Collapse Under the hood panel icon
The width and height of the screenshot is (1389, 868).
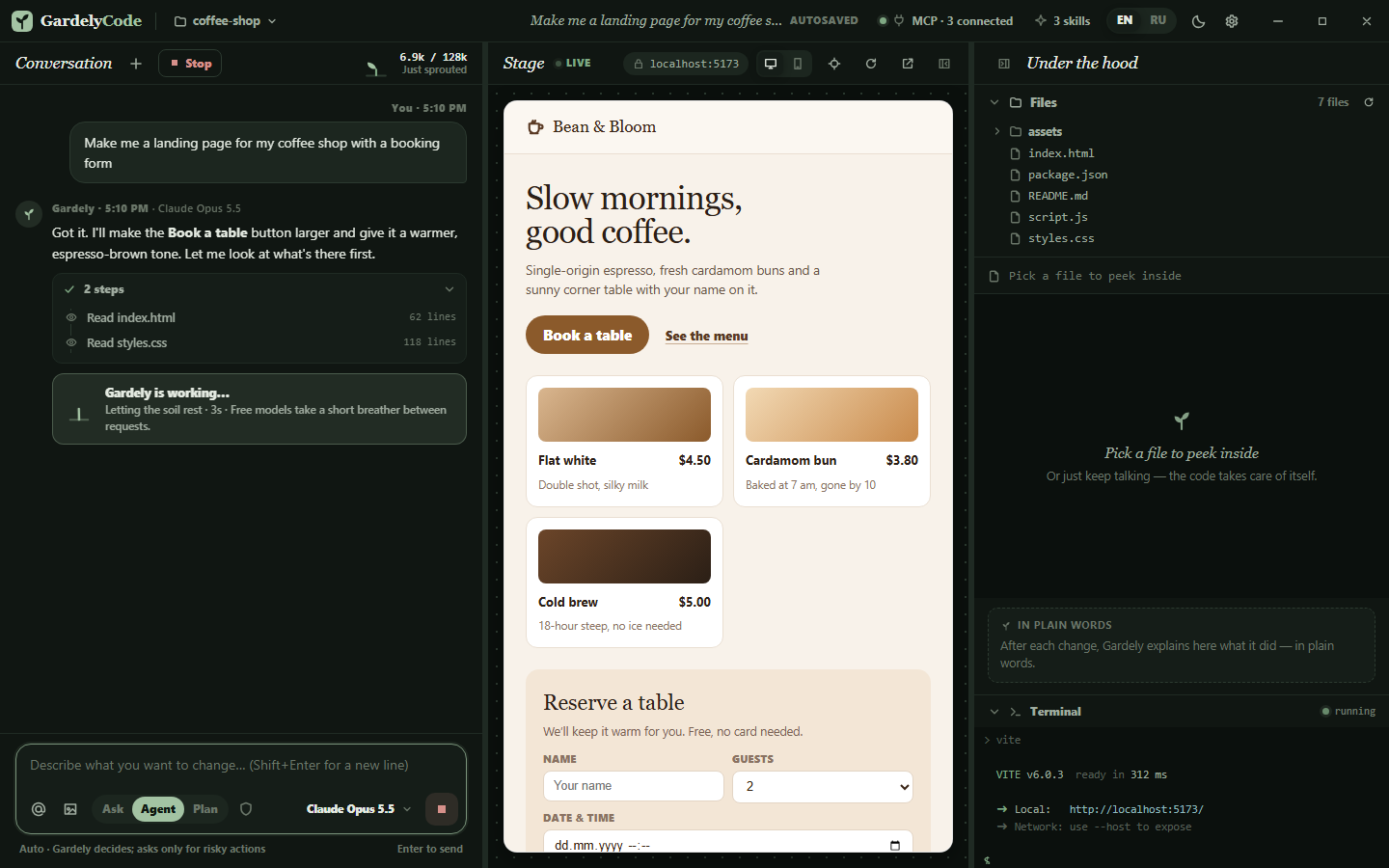[x=1004, y=64]
